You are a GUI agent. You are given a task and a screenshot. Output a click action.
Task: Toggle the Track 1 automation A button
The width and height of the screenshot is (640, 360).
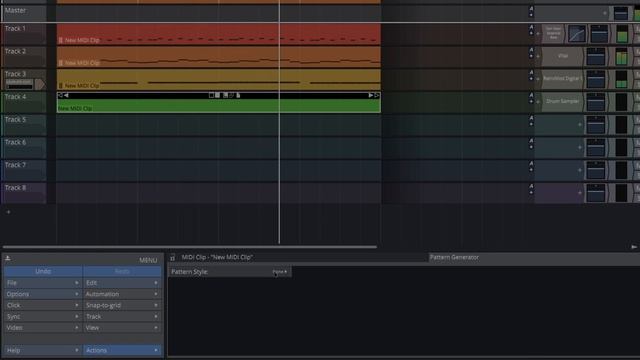coord(531,27)
